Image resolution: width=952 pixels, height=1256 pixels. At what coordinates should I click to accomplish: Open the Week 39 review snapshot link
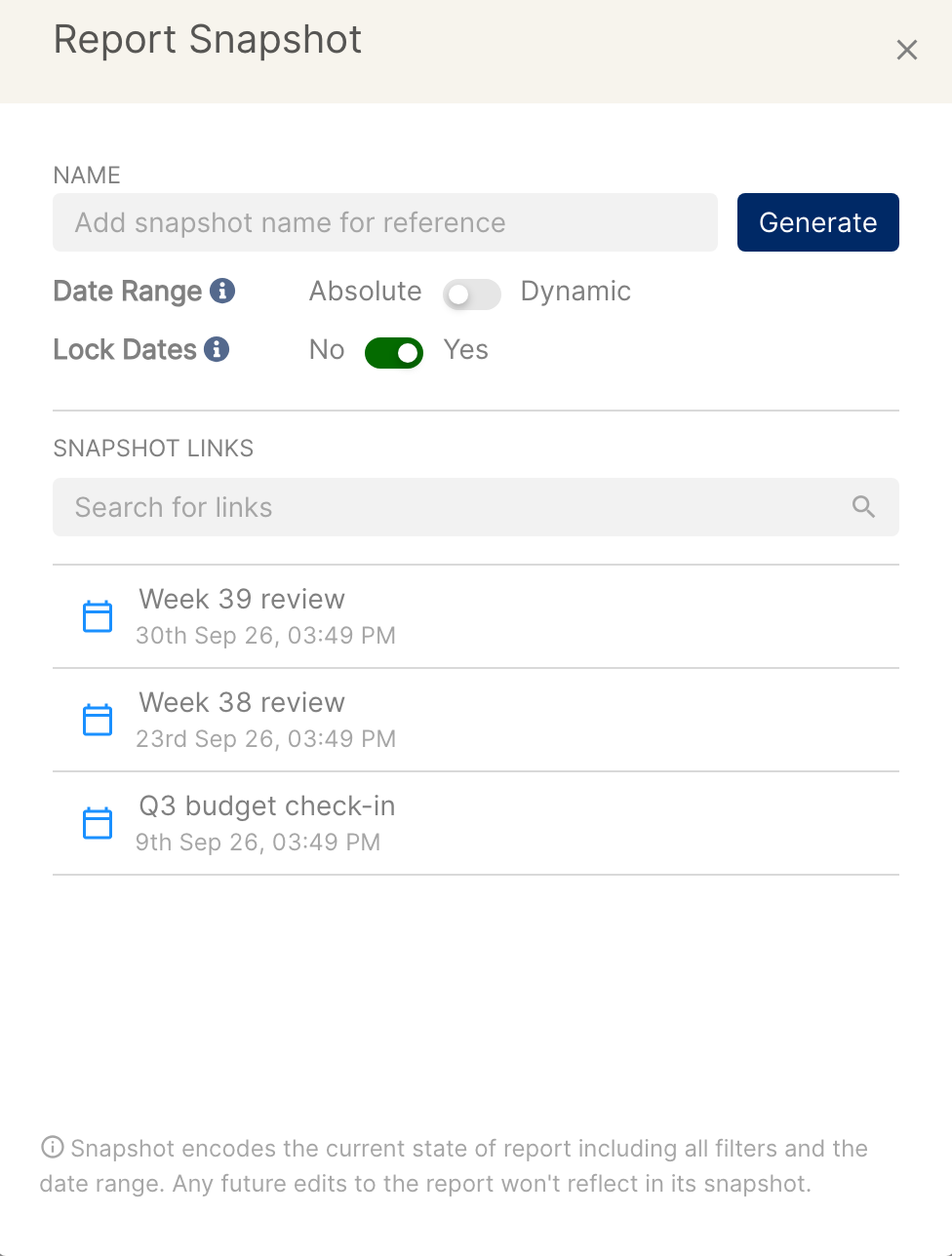(476, 616)
